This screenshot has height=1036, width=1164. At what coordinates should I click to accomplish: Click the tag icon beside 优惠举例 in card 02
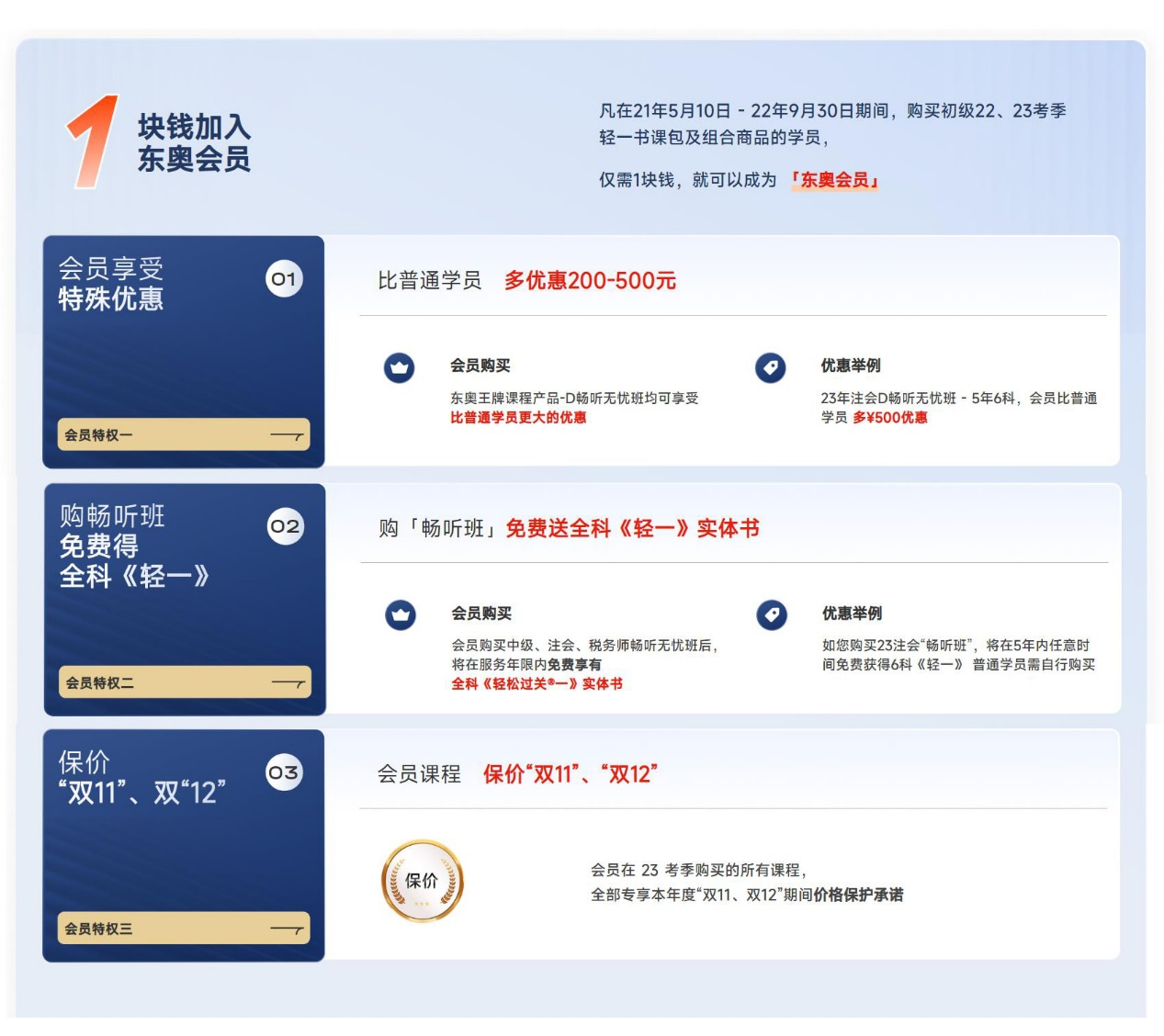pos(770,614)
